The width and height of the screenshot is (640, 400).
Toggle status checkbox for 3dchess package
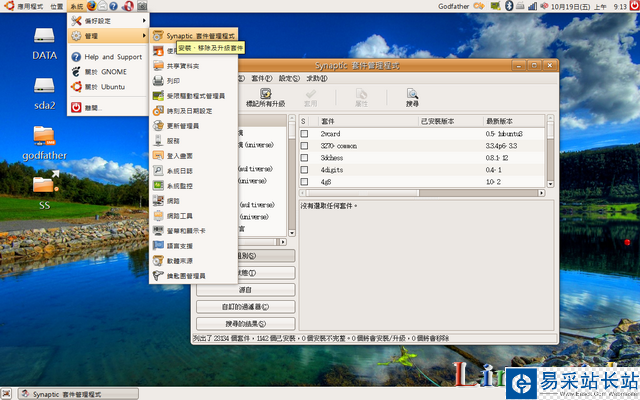pyautogui.click(x=304, y=158)
